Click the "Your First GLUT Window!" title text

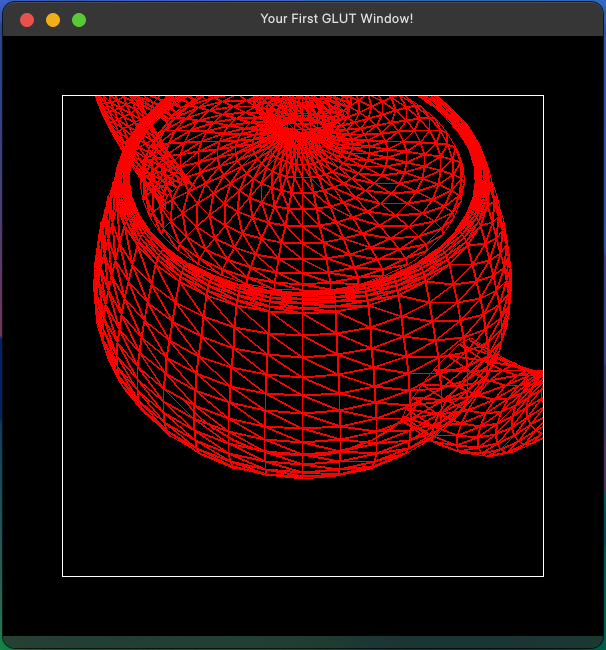pos(336,20)
